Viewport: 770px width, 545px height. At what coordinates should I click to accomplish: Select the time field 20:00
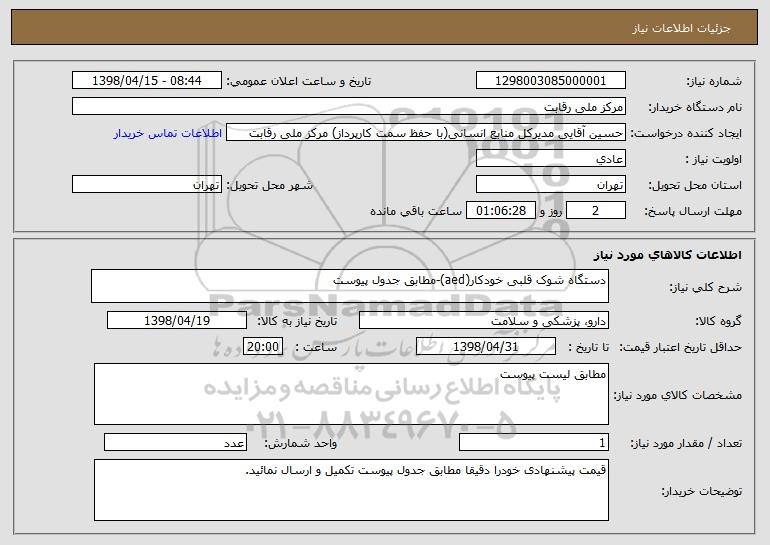[263, 347]
